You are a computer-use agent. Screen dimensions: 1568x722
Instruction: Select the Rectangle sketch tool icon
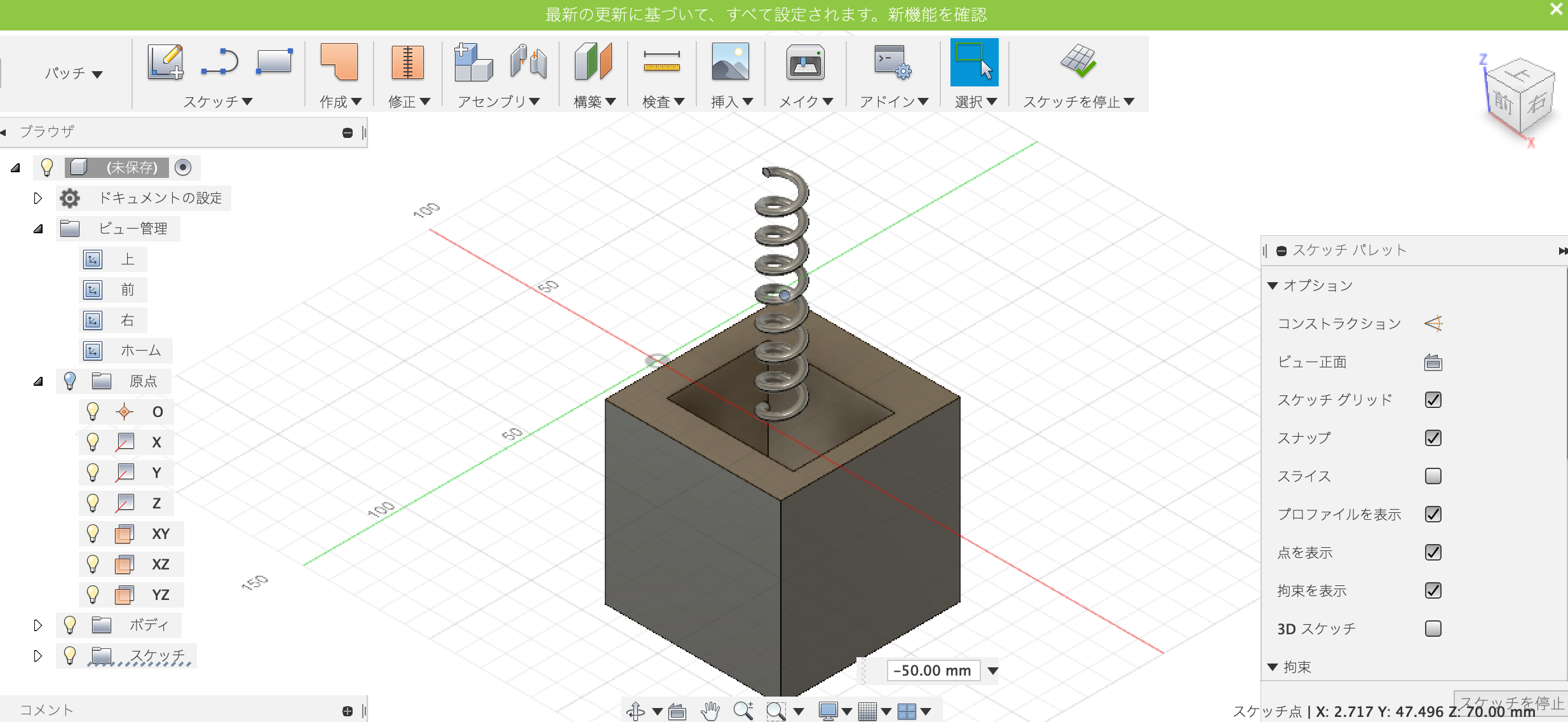[274, 62]
